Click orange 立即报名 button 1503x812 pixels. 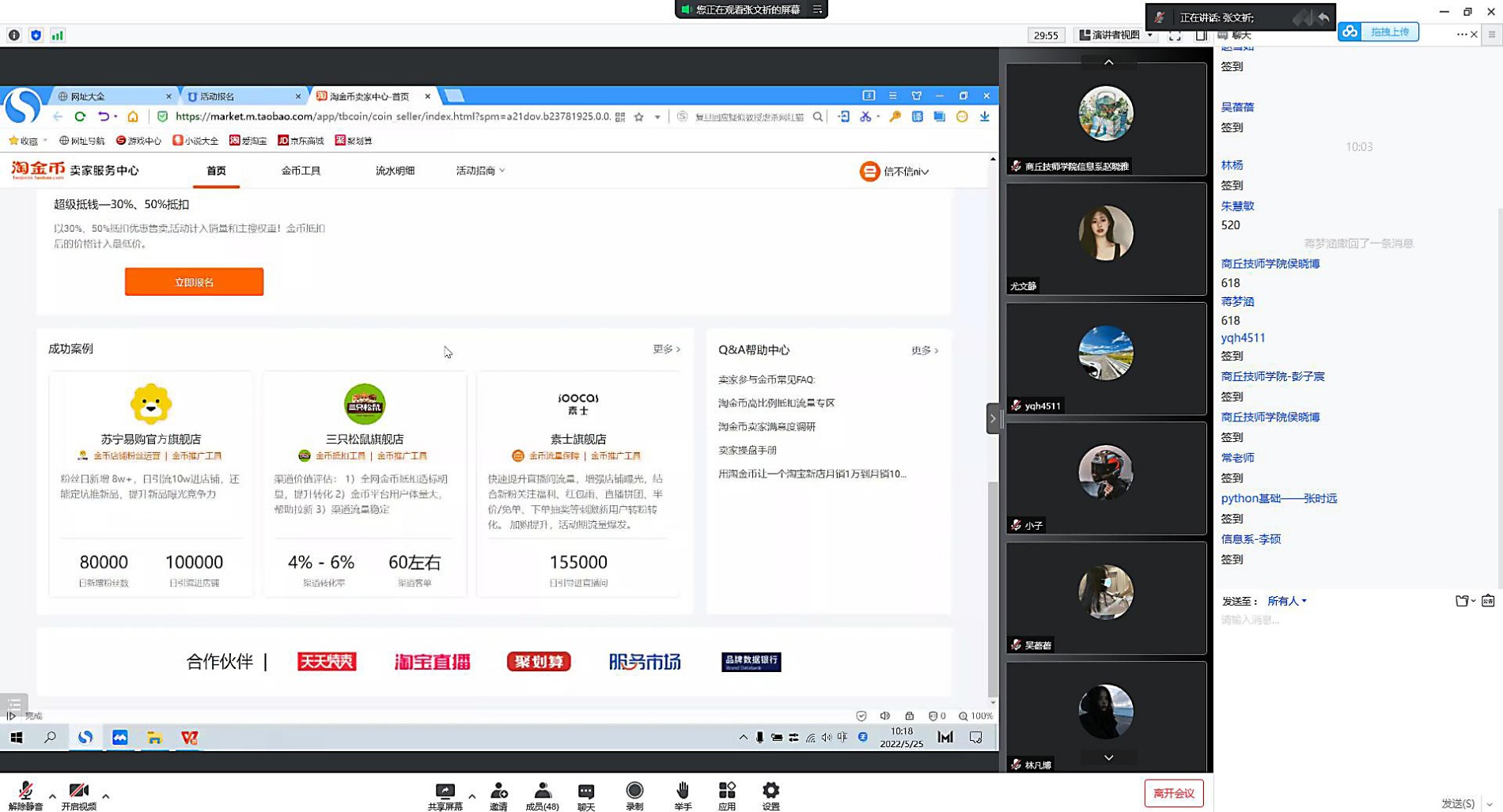coord(194,281)
